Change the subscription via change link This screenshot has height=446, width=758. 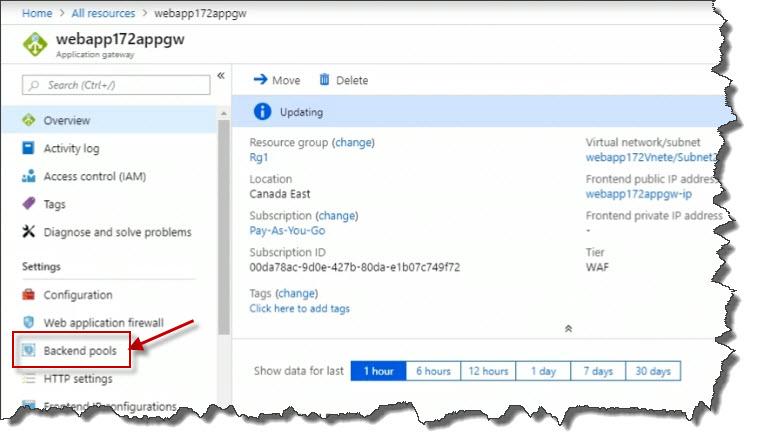(x=337, y=215)
